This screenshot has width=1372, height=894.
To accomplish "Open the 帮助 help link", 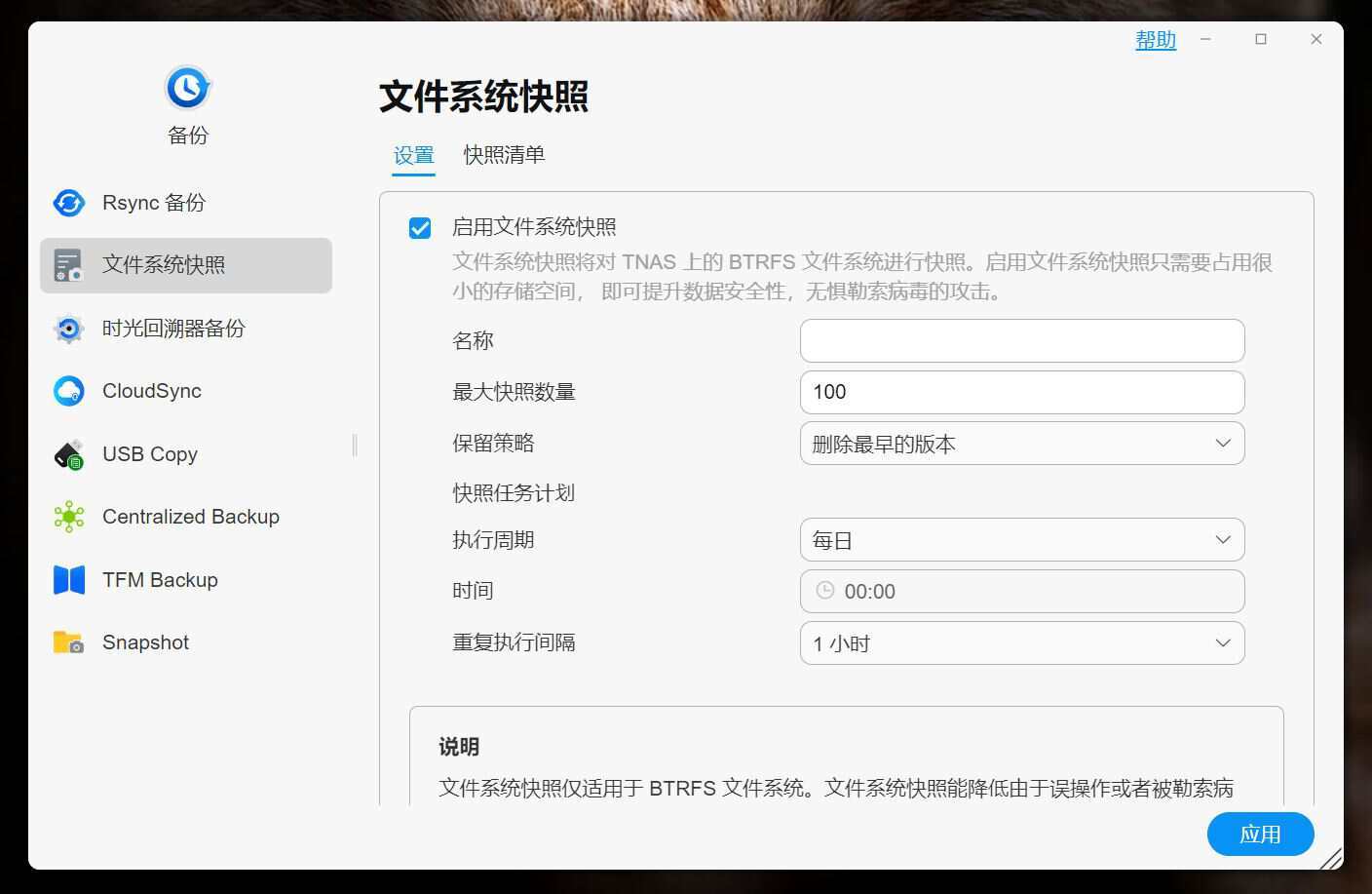I will 1156,40.
